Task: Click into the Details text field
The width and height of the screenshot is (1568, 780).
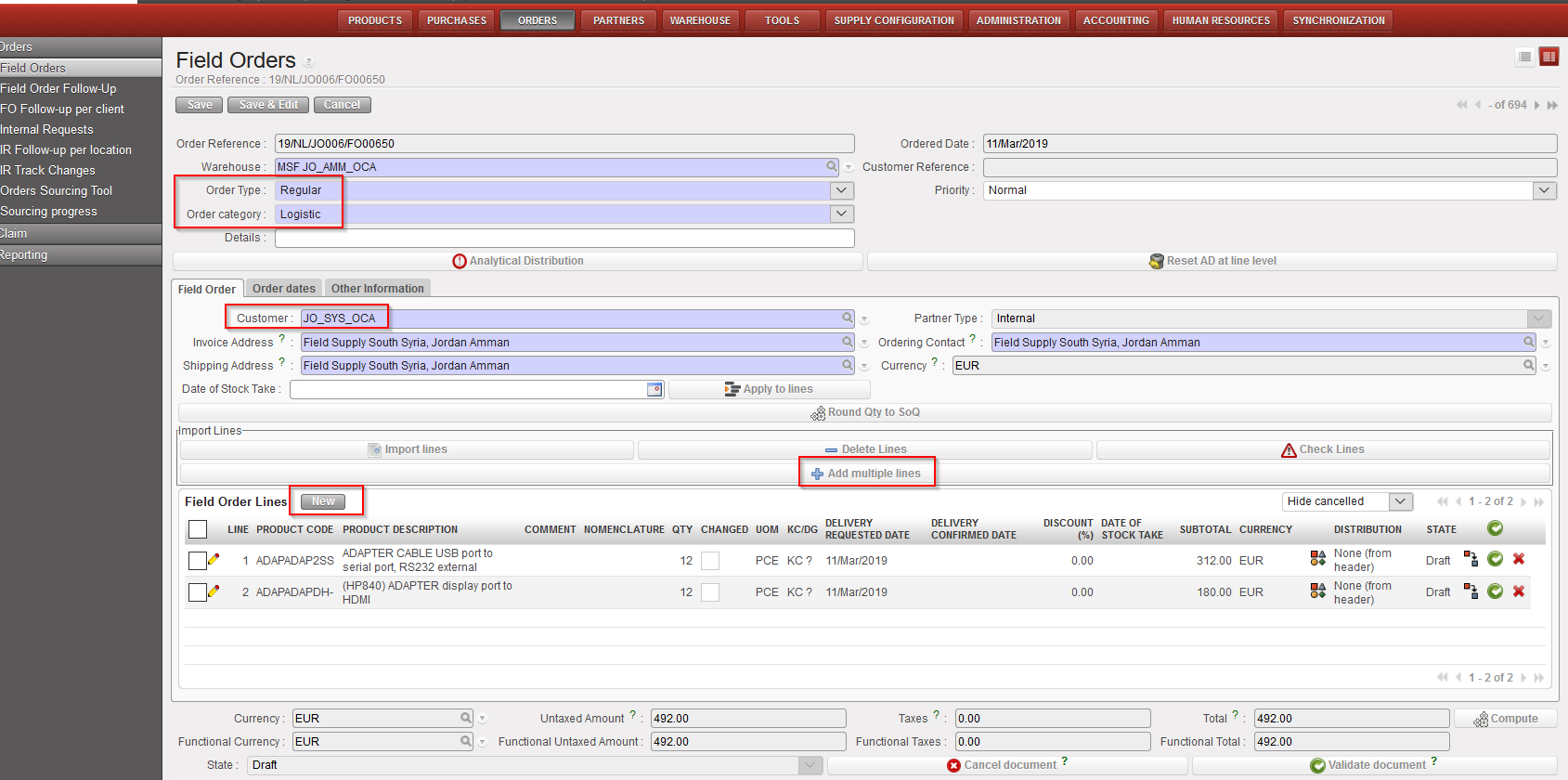Action: (x=564, y=238)
